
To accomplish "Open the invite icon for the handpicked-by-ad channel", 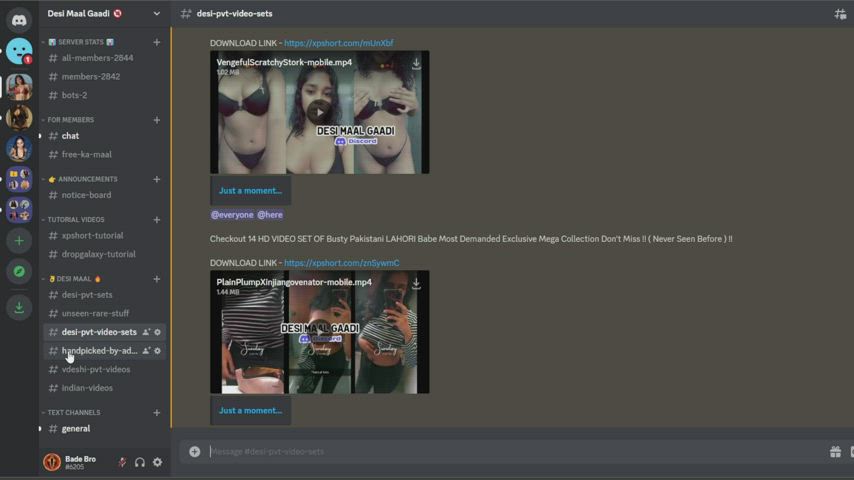I will point(146,351).
